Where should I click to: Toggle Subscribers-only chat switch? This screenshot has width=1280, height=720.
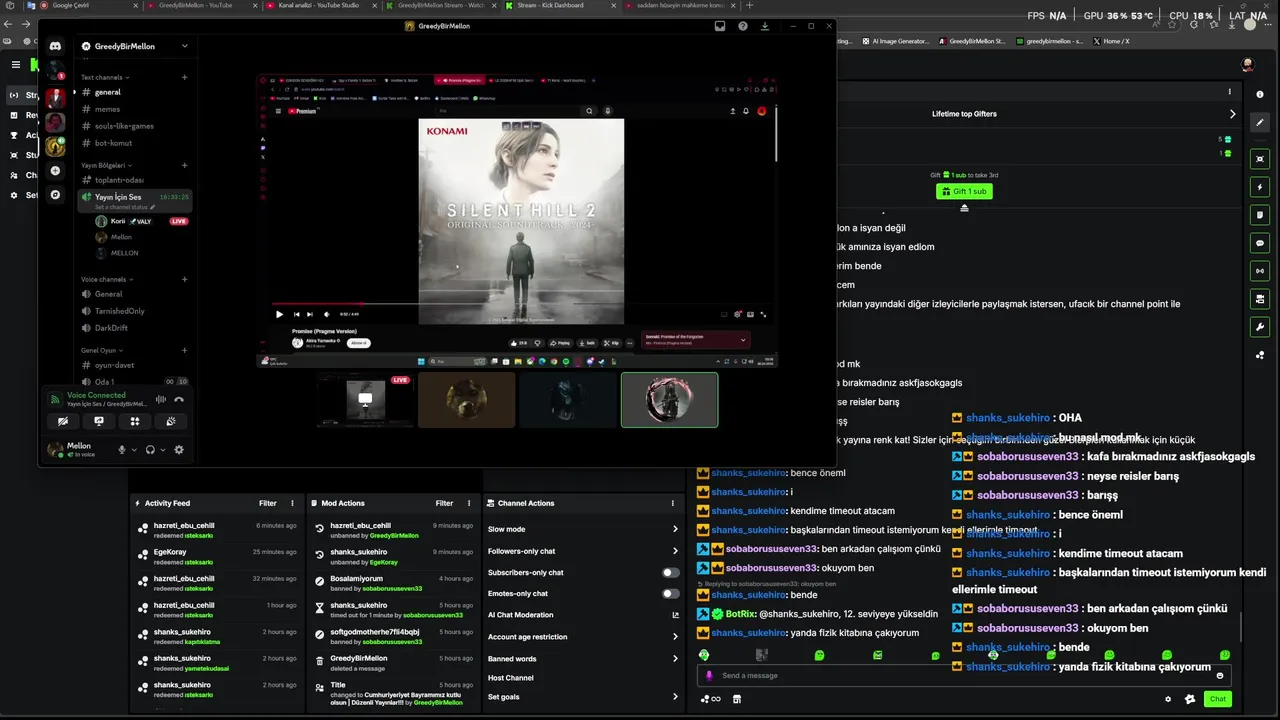point(671,573)
